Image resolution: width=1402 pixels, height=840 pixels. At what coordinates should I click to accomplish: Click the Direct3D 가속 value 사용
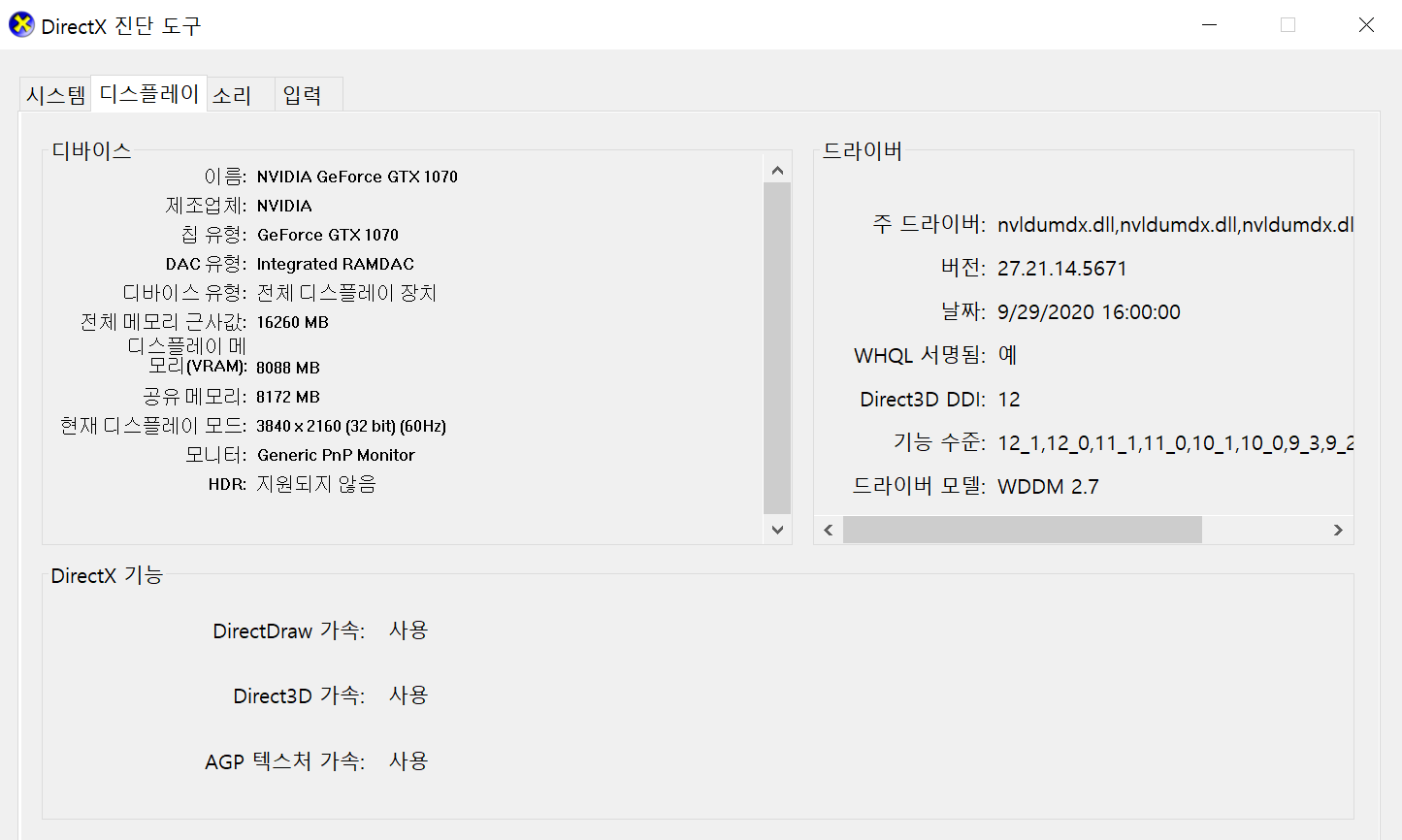pos(408,695)
